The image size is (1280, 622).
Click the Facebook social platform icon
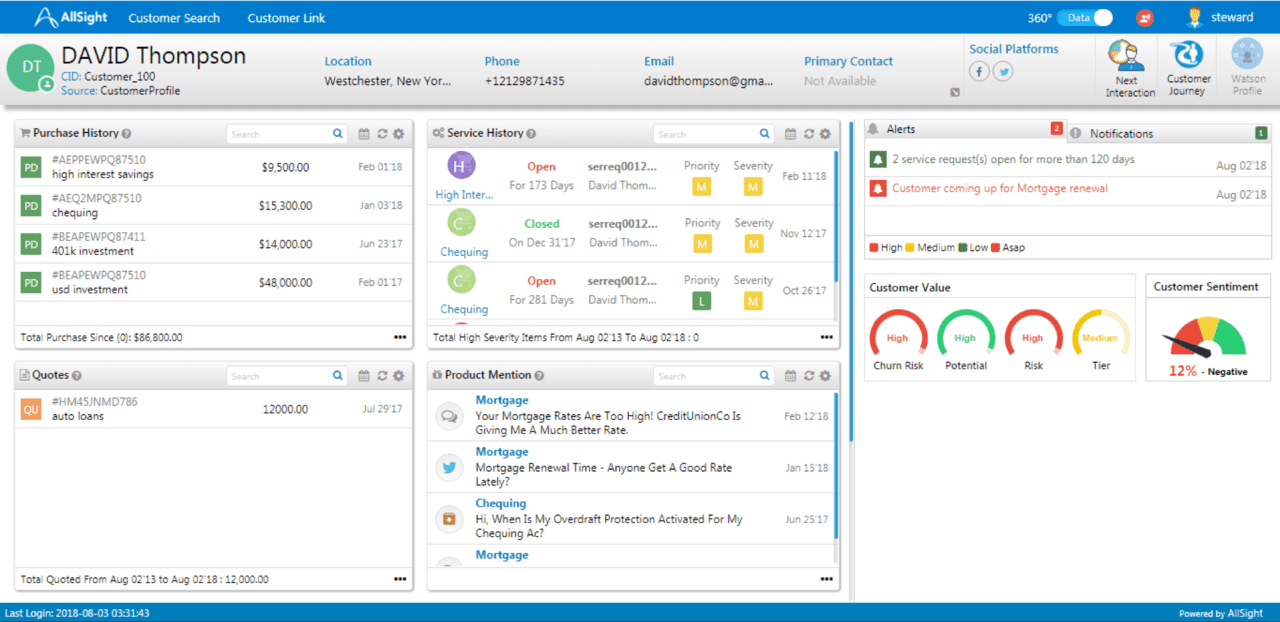pos(979,71)
